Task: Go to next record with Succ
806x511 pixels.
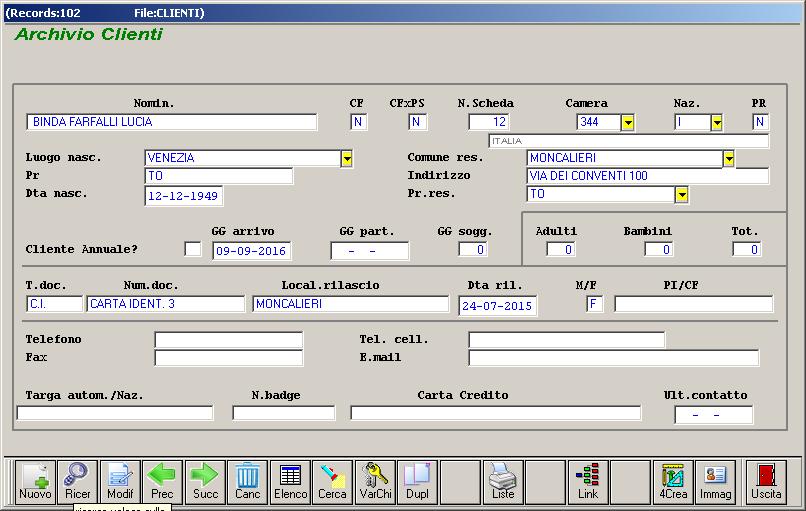Action: pos(205,482)
